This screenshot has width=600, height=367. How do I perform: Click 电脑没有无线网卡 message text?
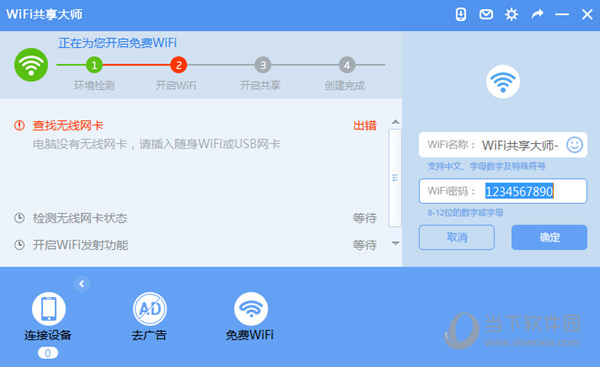(x=156, y=144)
